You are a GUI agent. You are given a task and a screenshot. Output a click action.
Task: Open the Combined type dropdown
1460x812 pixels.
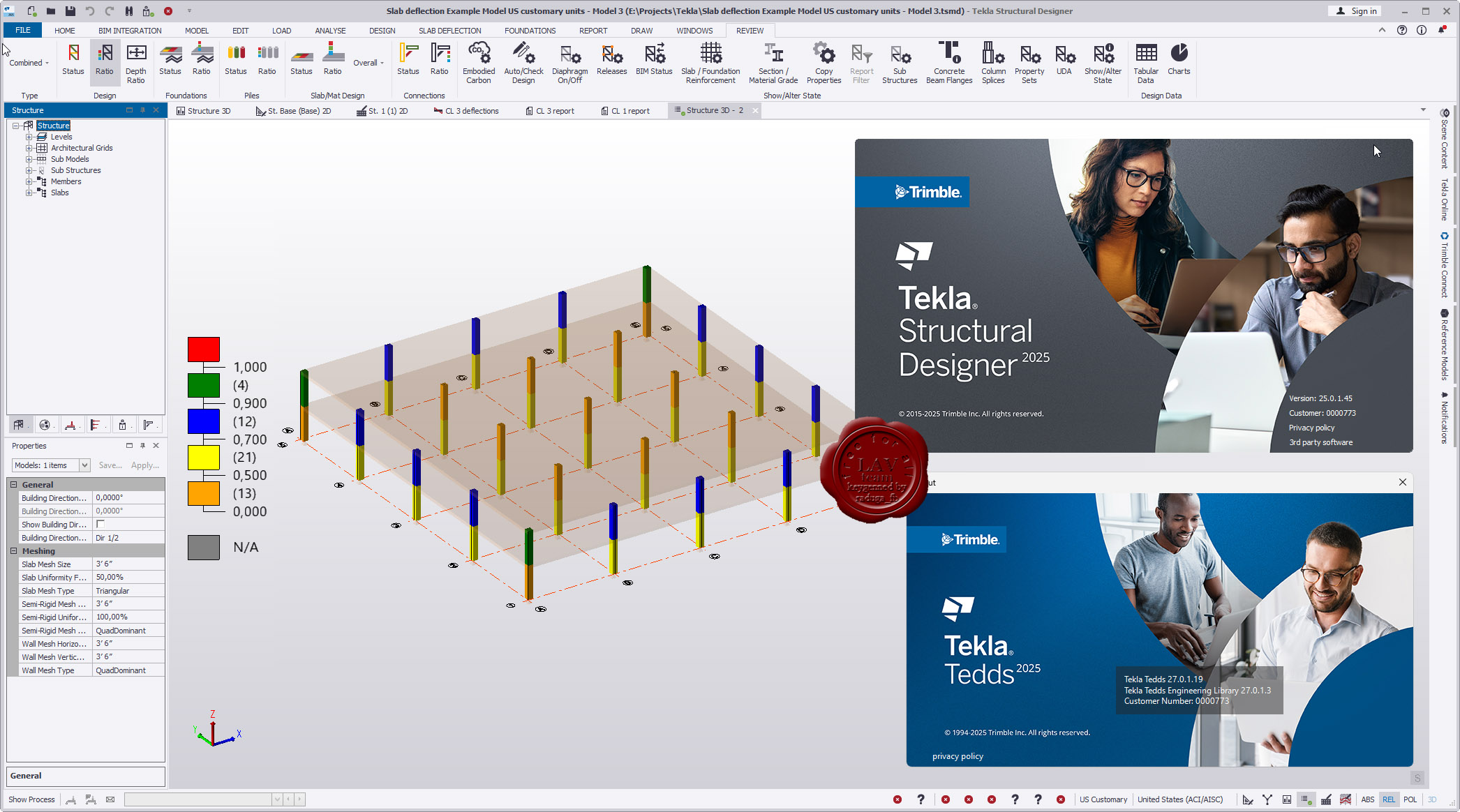[x=29, y=63]
